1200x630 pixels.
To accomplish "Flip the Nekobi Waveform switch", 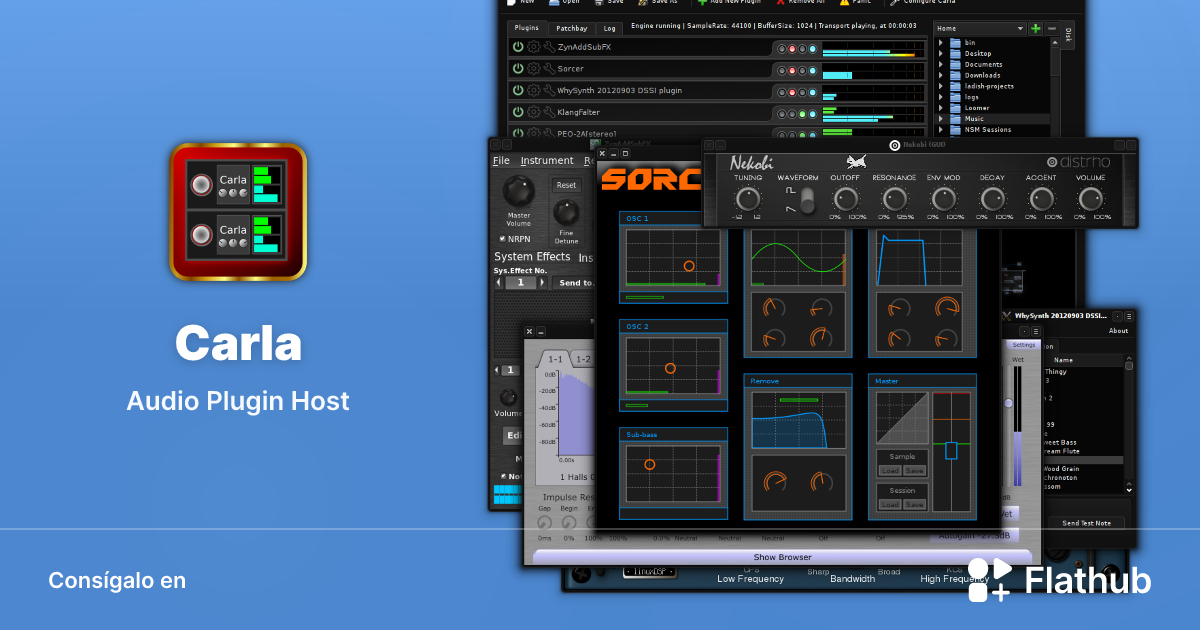I will click(806, 200).
